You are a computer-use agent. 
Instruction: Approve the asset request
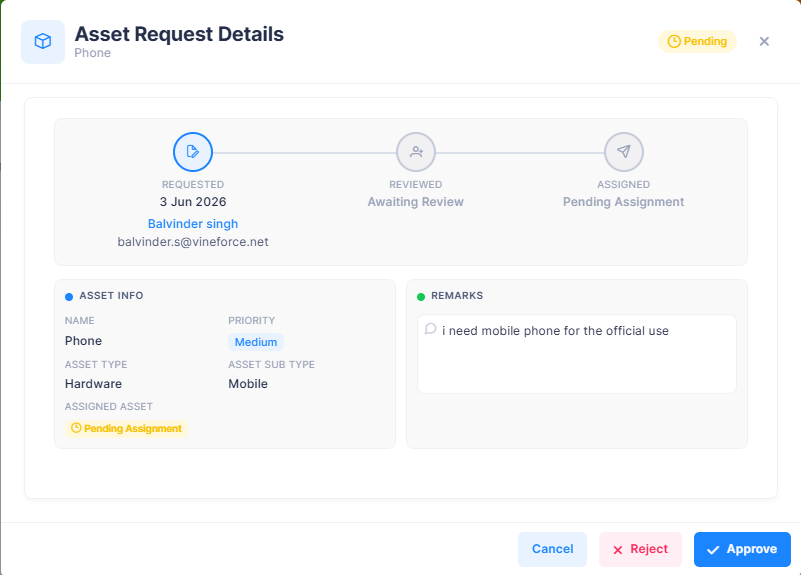[x=742, y=549]
